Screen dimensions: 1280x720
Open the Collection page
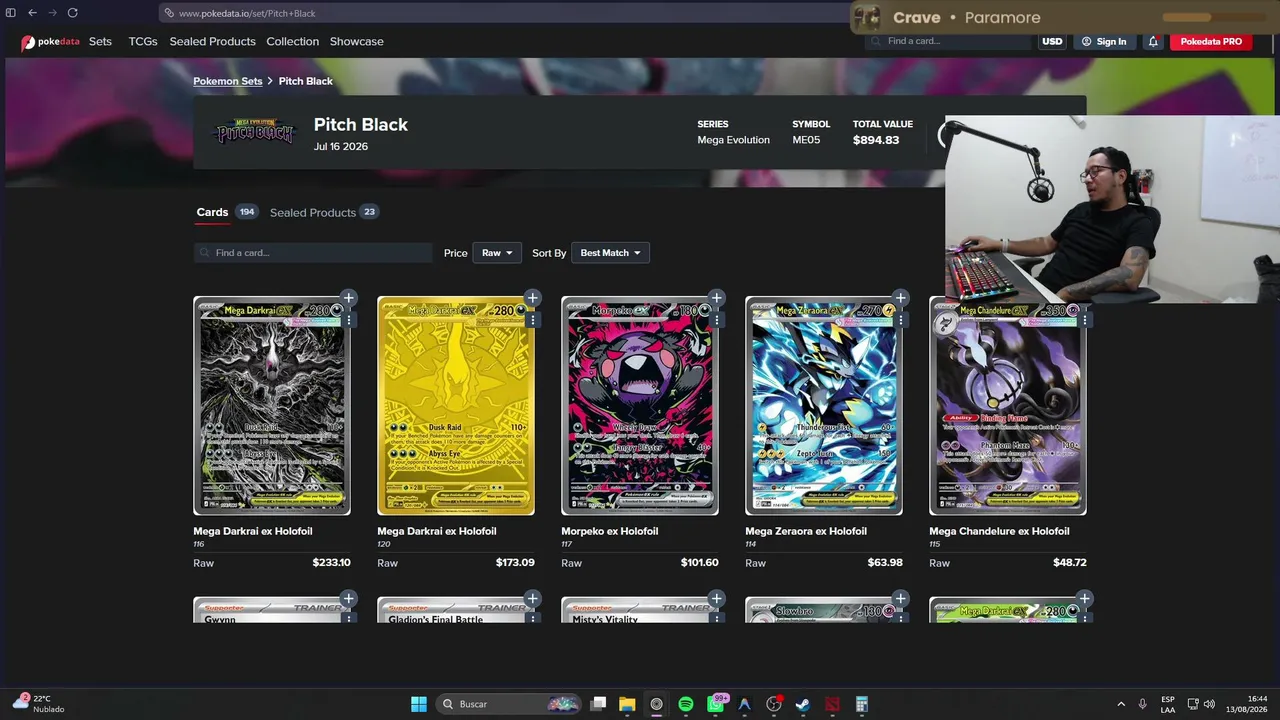(x=292, y=41)
